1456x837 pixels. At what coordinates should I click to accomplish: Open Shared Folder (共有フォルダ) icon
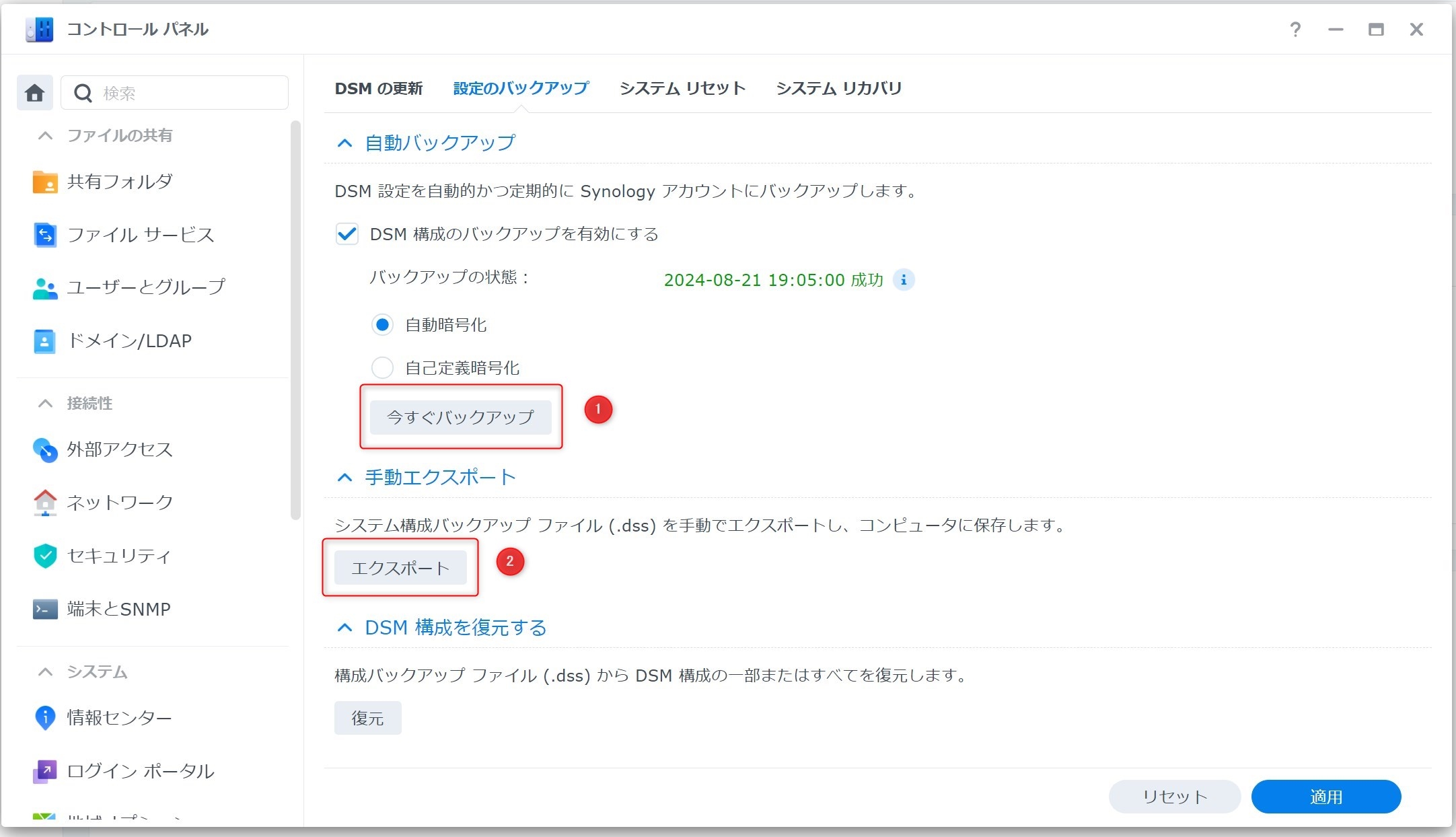click(45, 182)
